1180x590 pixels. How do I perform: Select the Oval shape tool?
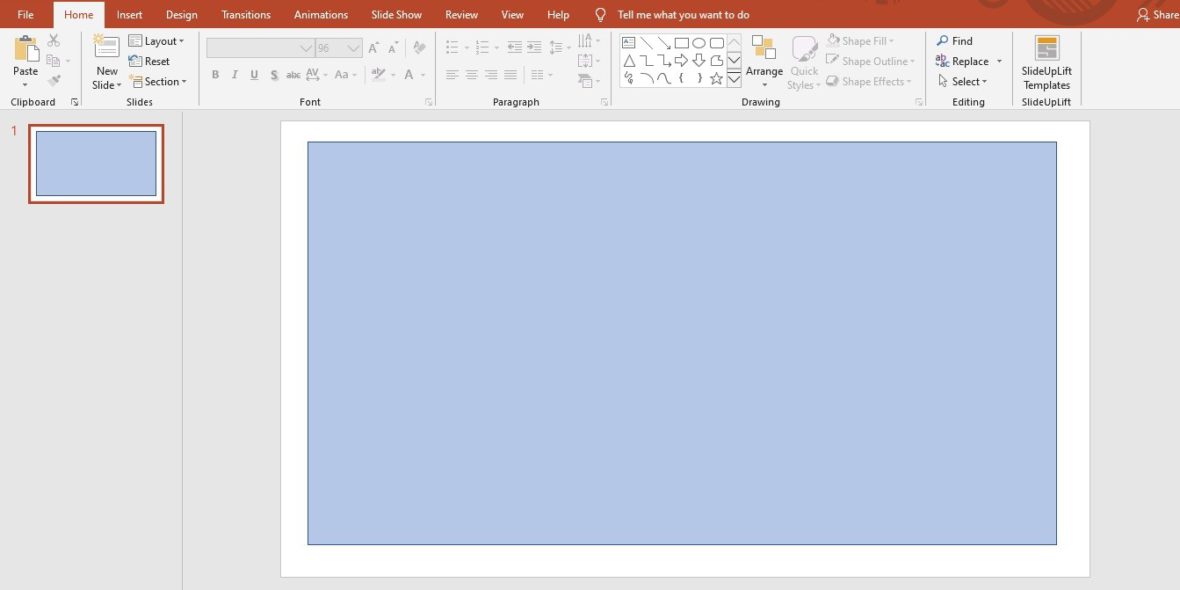(698, 43)
